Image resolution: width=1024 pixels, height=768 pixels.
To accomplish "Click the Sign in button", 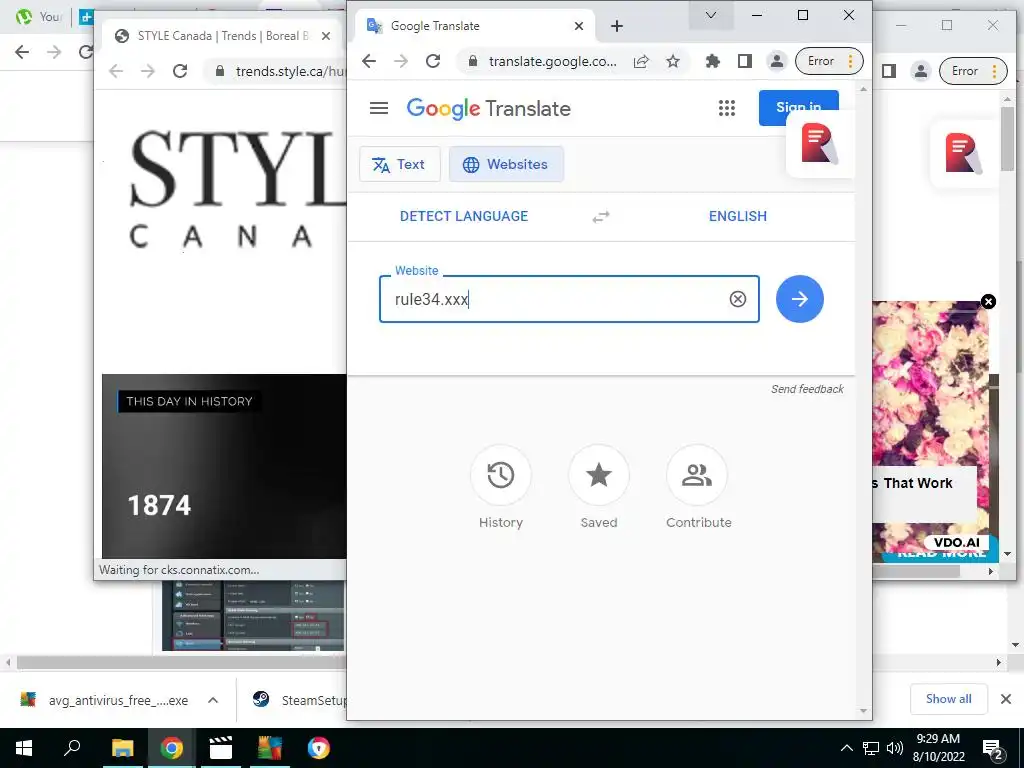I will [798, 107].
